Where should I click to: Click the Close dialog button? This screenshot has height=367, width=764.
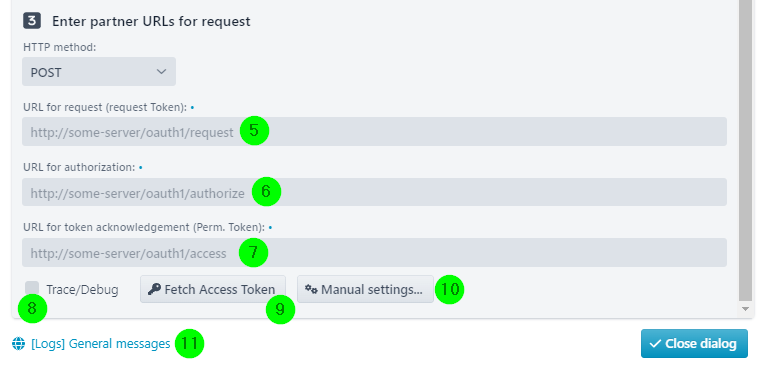click(x=694, y=344)
